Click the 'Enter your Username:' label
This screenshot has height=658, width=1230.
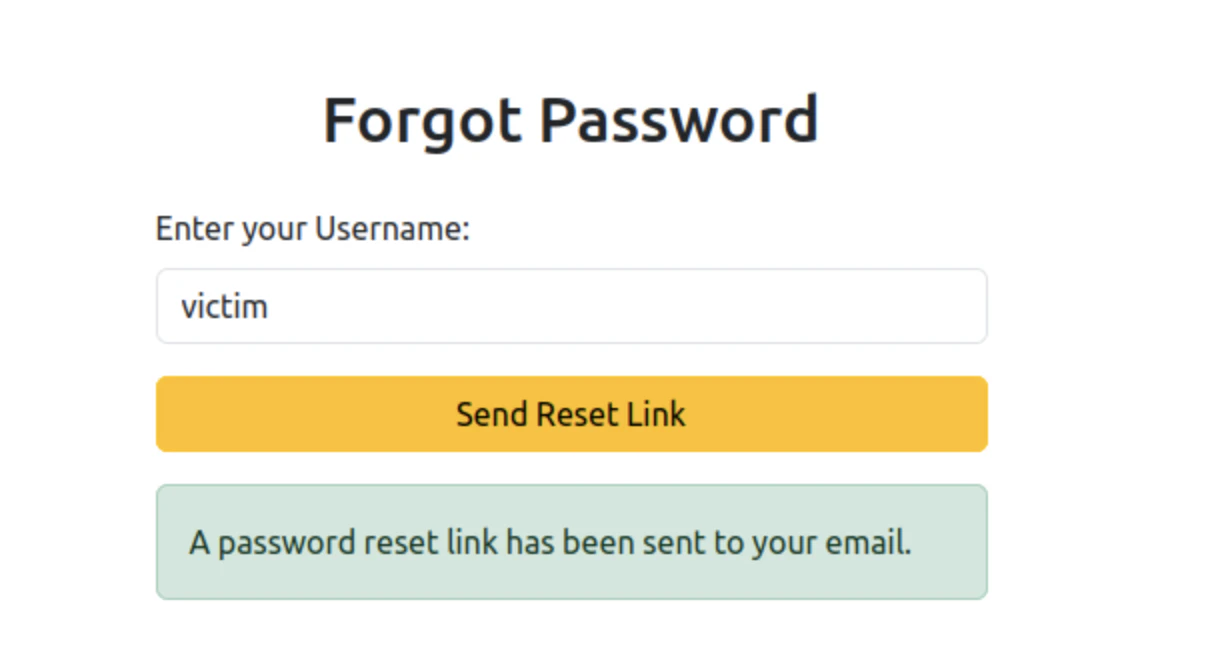313,228
